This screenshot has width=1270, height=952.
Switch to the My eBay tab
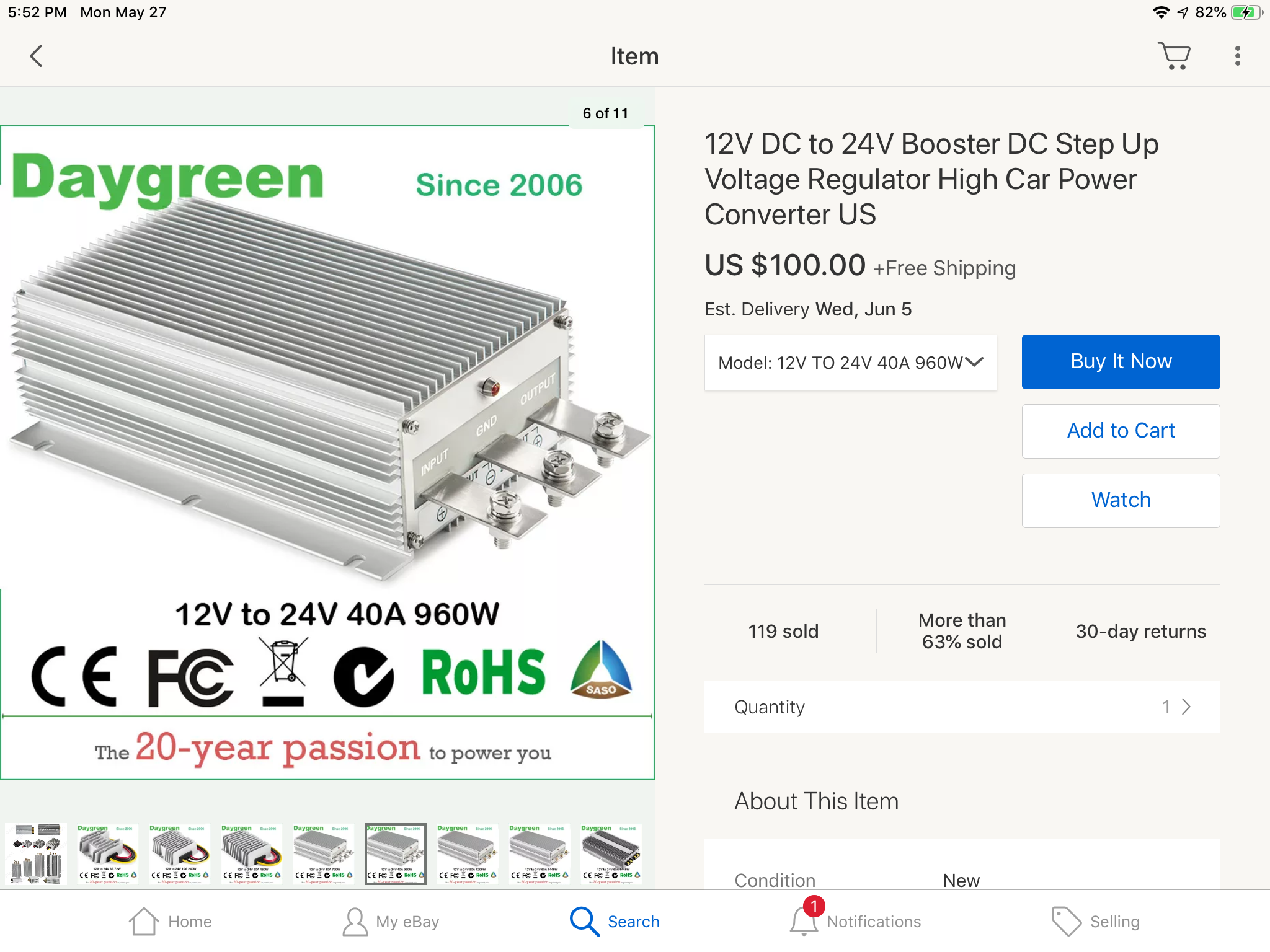pos(407,922)
